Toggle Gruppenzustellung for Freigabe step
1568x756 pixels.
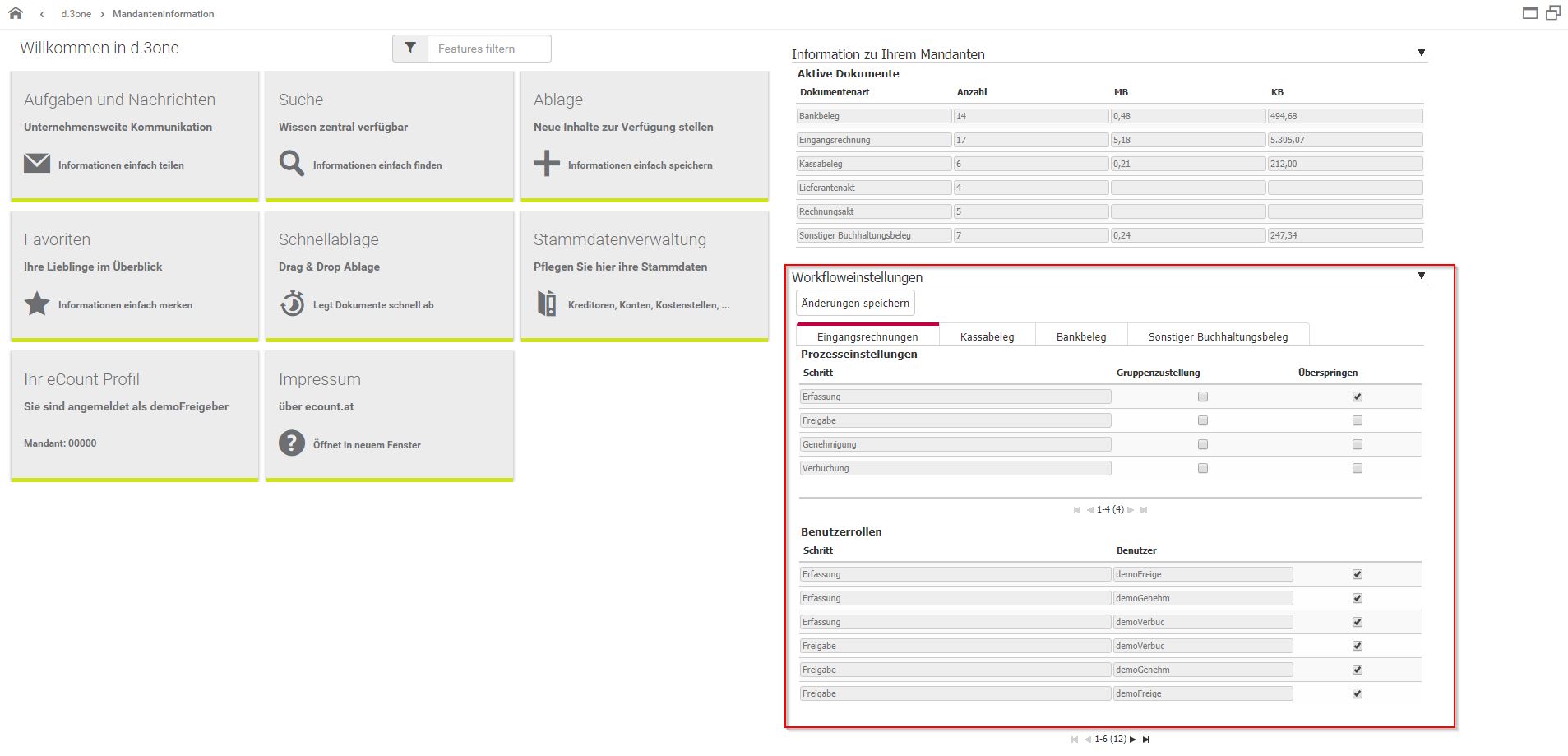(1203, 420)
